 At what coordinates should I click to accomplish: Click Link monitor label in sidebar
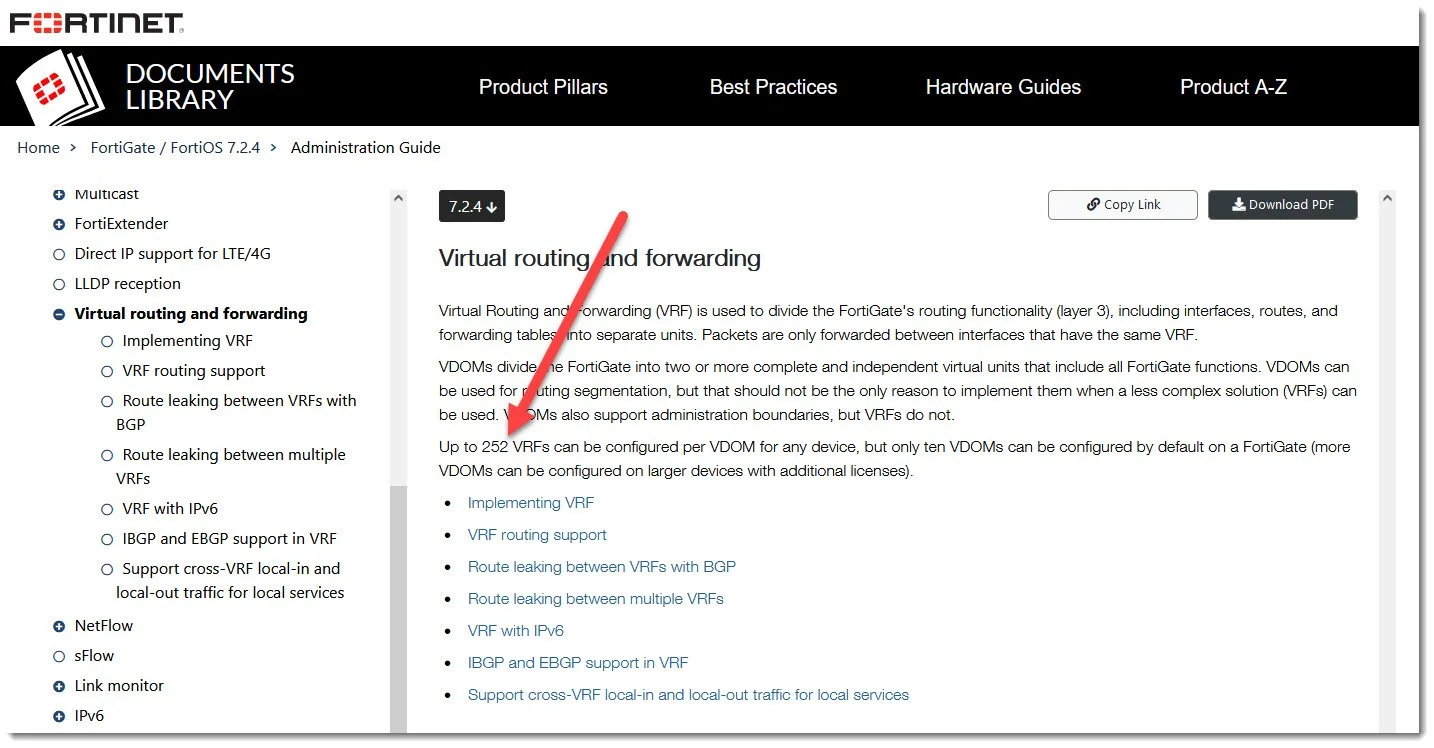(119, 686)
